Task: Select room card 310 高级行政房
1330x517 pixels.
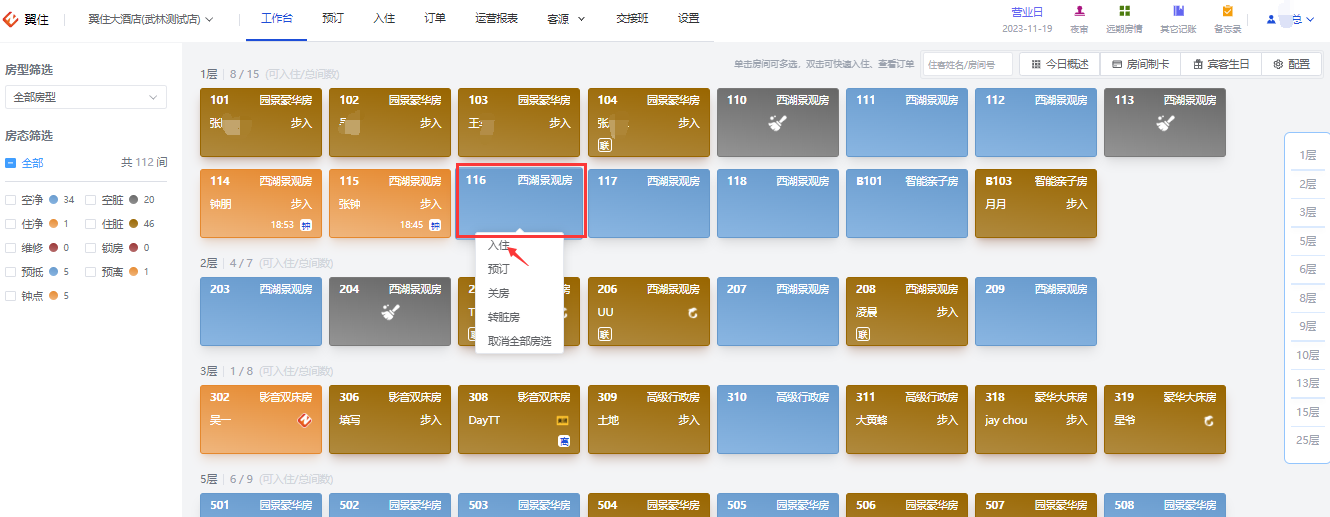Action: [x=778, y=420]
